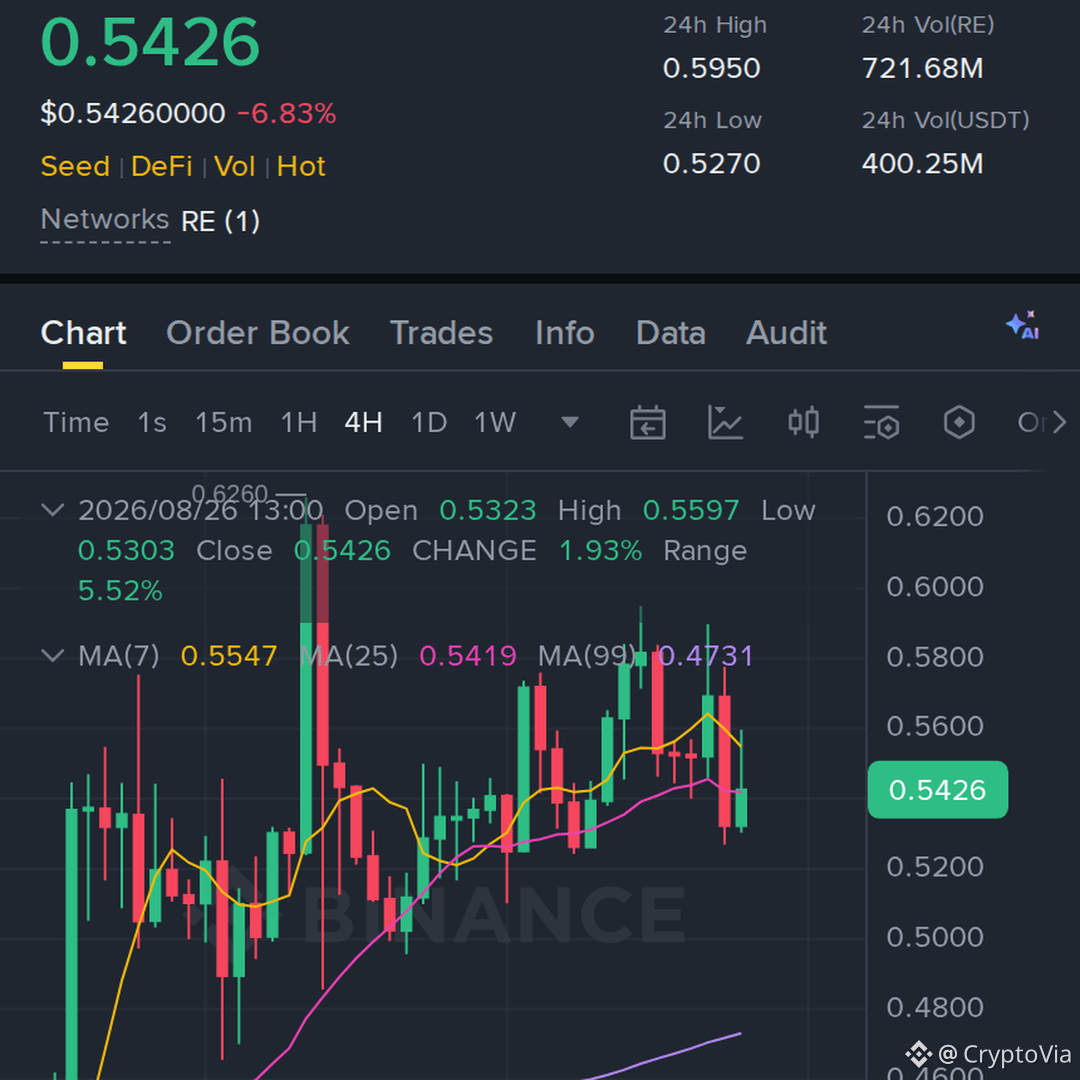Expand more time intervals dropdown triangle
This screenshot has height=1080, width=1080.
pos(570,422)
